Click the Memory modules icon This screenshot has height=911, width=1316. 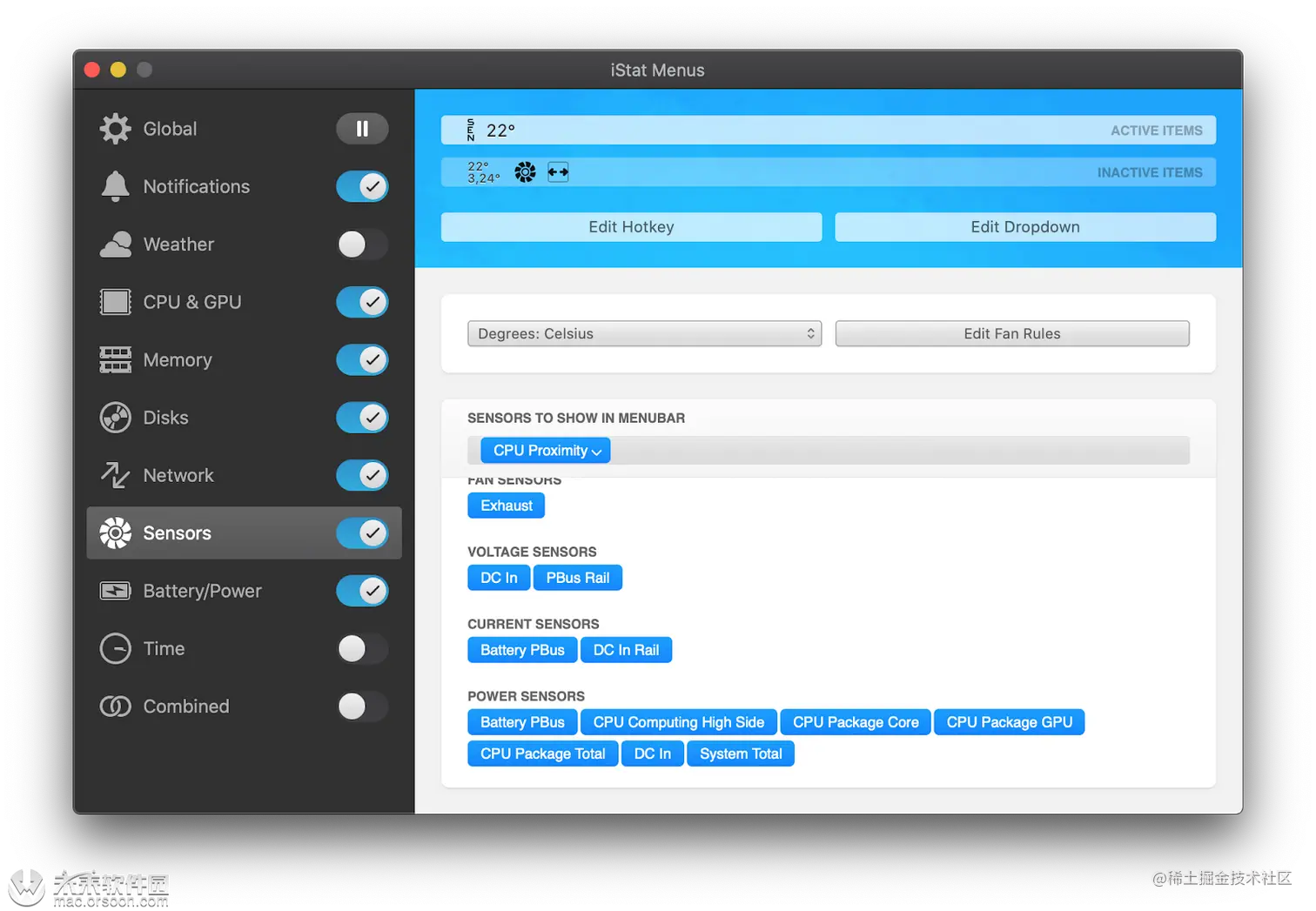(115, 359)
